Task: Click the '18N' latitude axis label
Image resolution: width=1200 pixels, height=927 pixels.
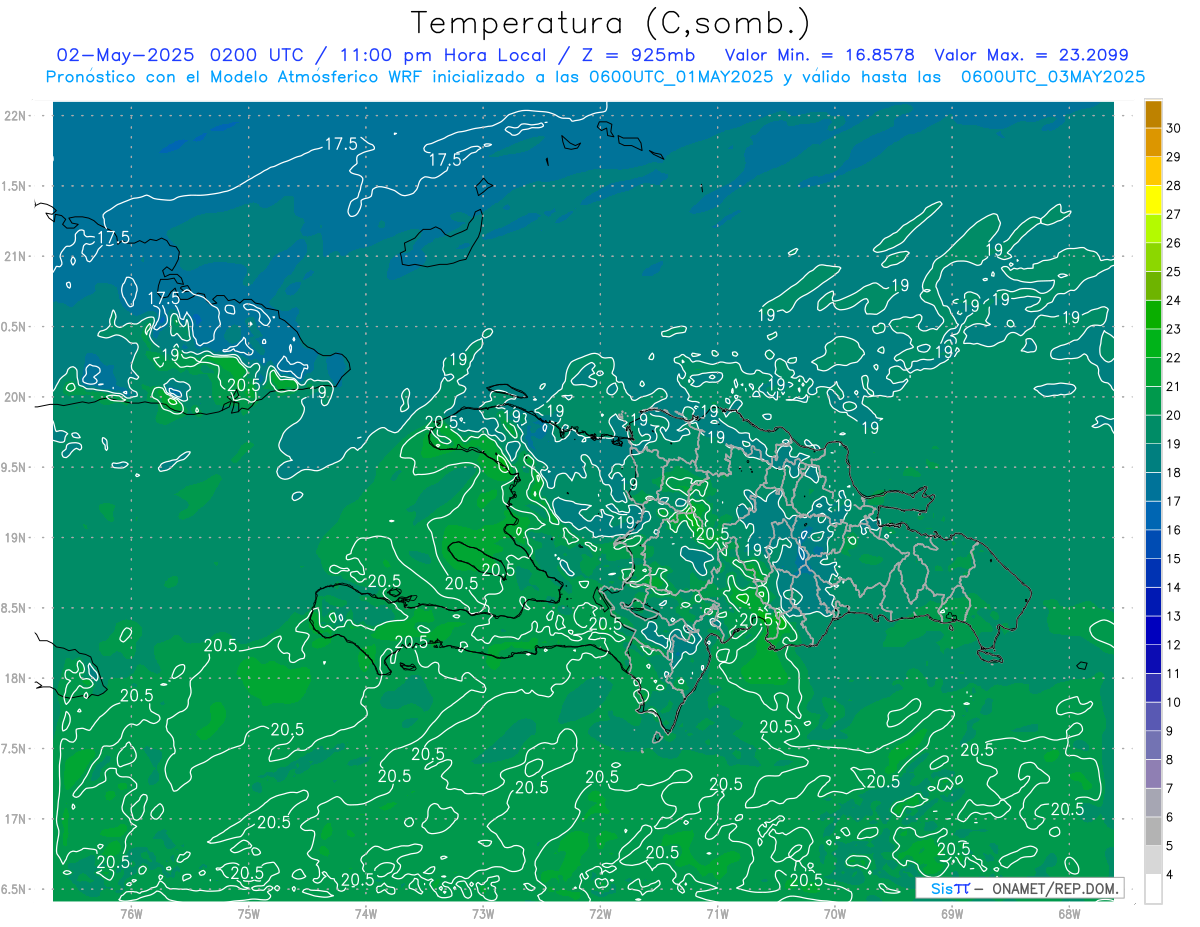Action: [x=17, y=678]
